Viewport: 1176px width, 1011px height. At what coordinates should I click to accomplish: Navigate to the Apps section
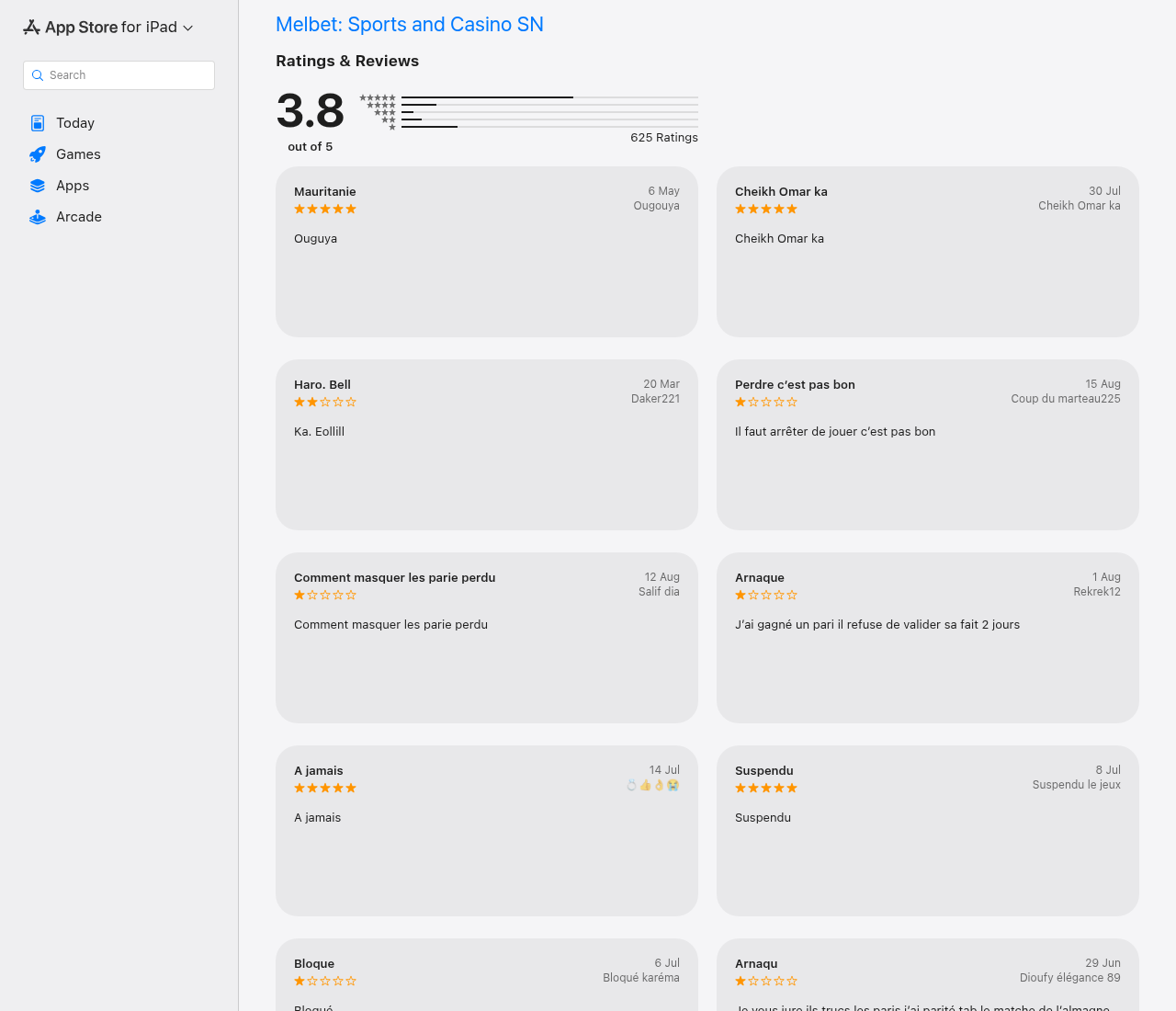coord(73,186)
